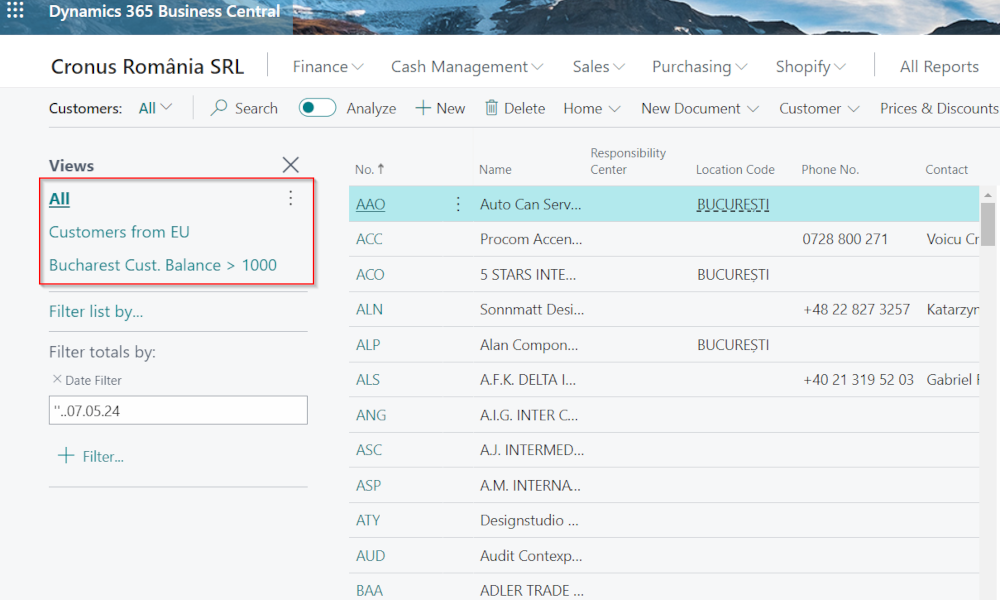Screen dimensions: 1000x600
Task: Open the Home action dropdown
Action: tap(592, 108)
